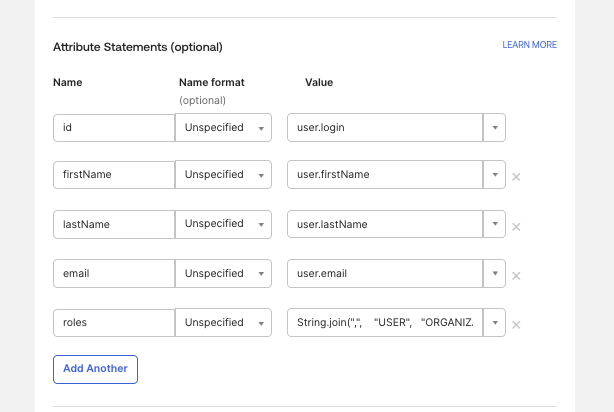This screenshot has height=412, width=614.
Task: Edit the firstName name field
Action: click(x=114, y=175)
